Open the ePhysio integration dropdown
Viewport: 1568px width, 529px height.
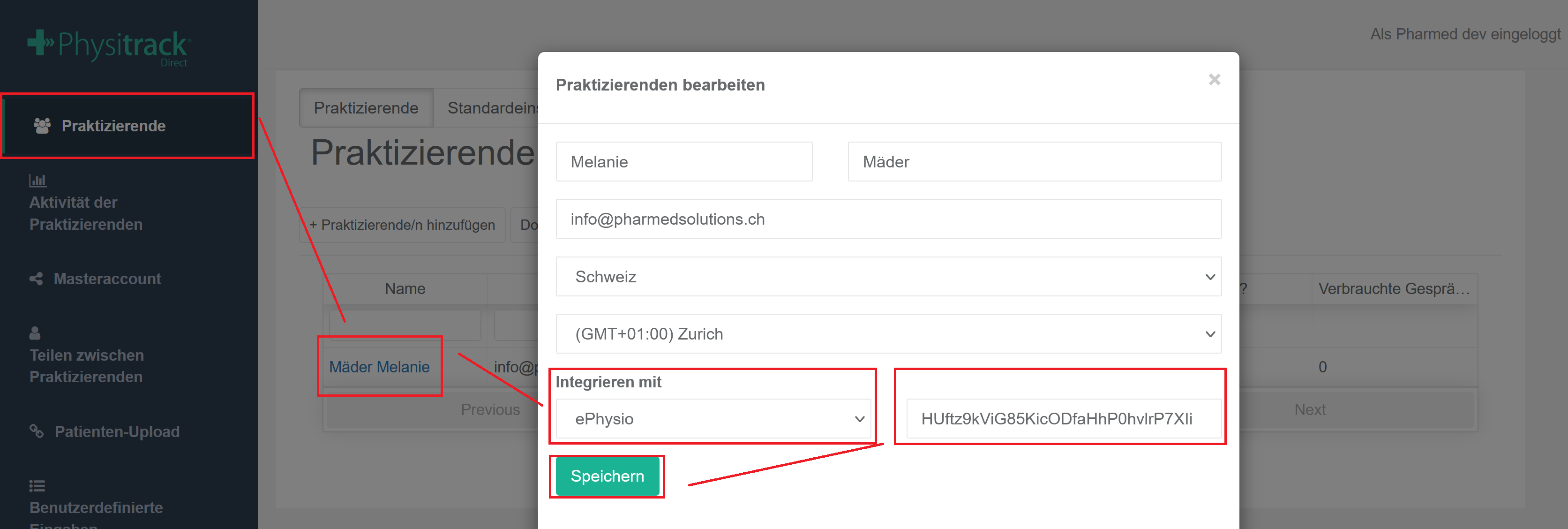(713, 419)
